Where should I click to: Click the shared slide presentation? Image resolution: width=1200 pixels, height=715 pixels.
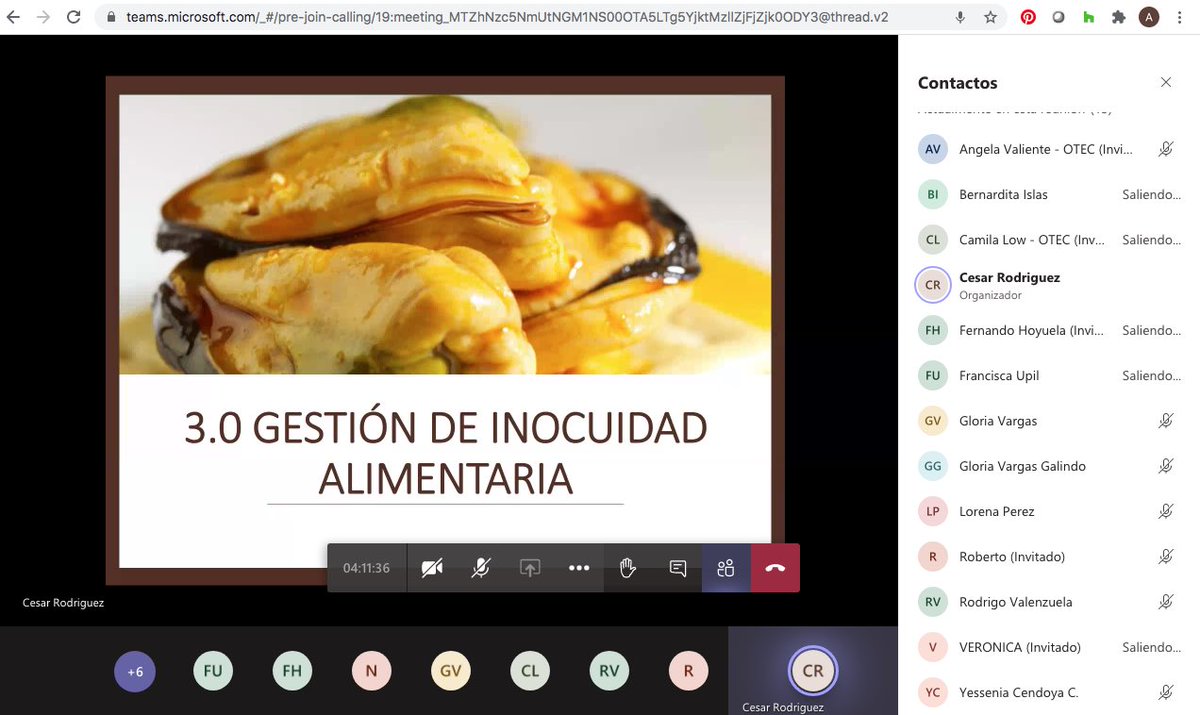445,330
